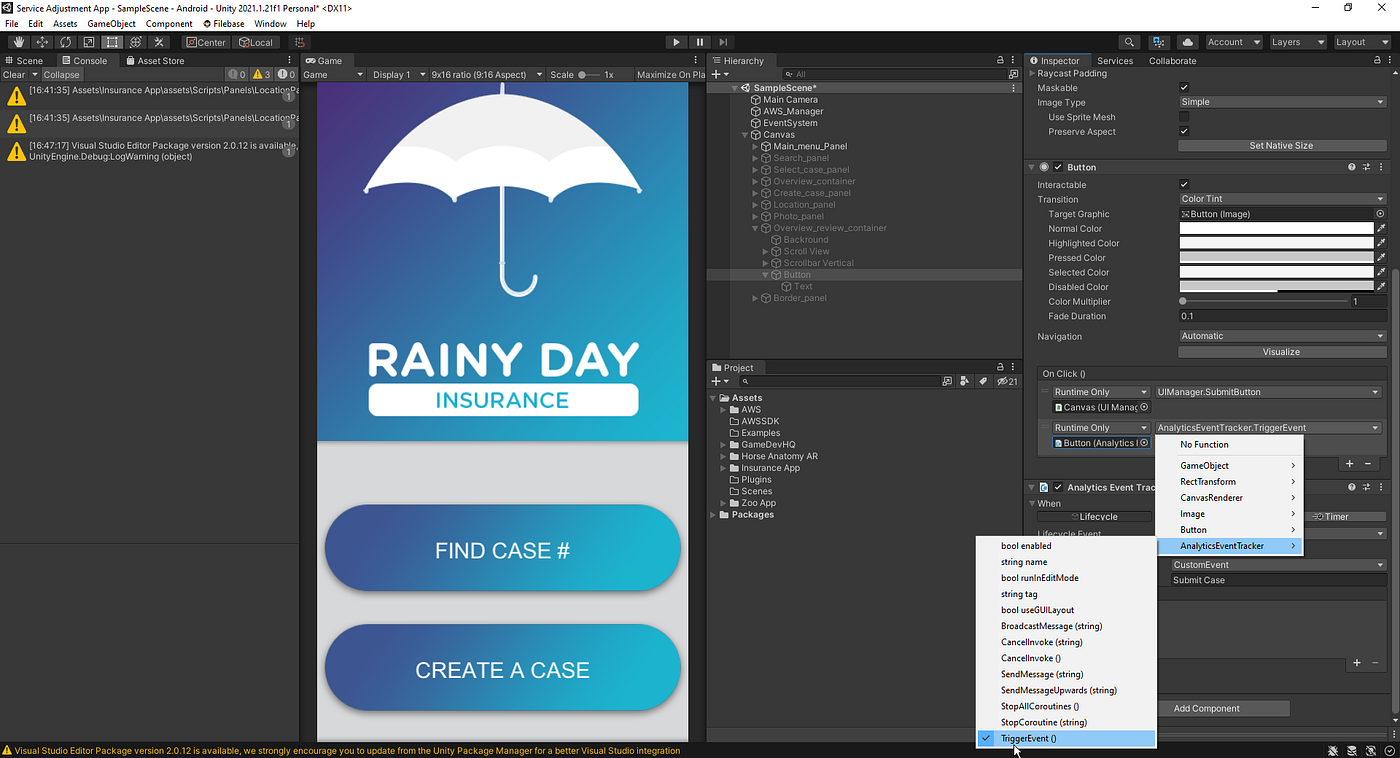Screen dimensions: 1400x758
Task: Open the Collab icon next to cloud
Action: pyautogui.click(x=1159, y=42)
